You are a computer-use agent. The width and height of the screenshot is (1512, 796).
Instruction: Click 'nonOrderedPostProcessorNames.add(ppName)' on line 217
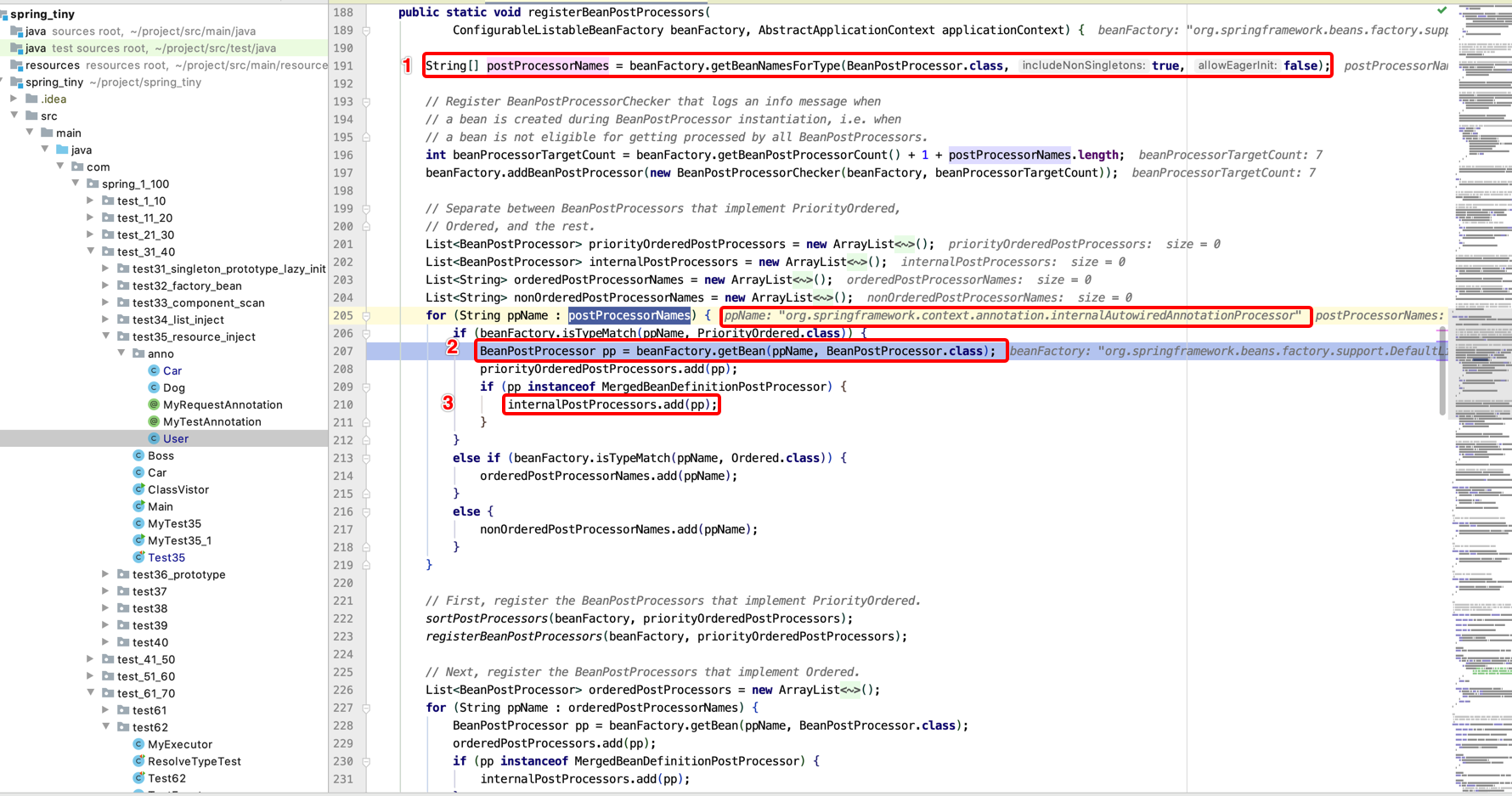click(616, 529)
